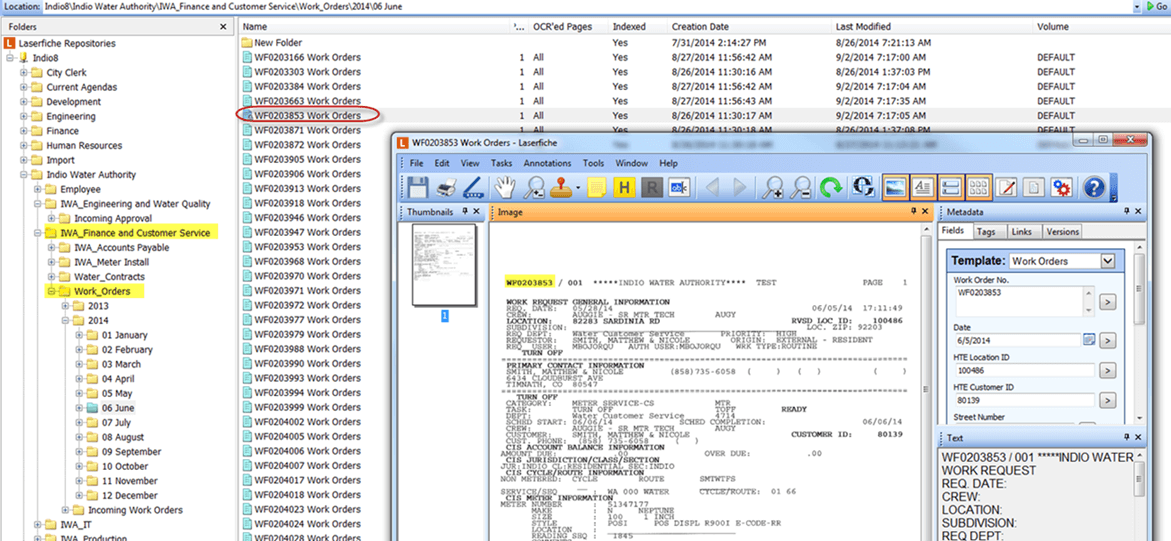Switch to the Tags metadata tab

pos(986,232)
